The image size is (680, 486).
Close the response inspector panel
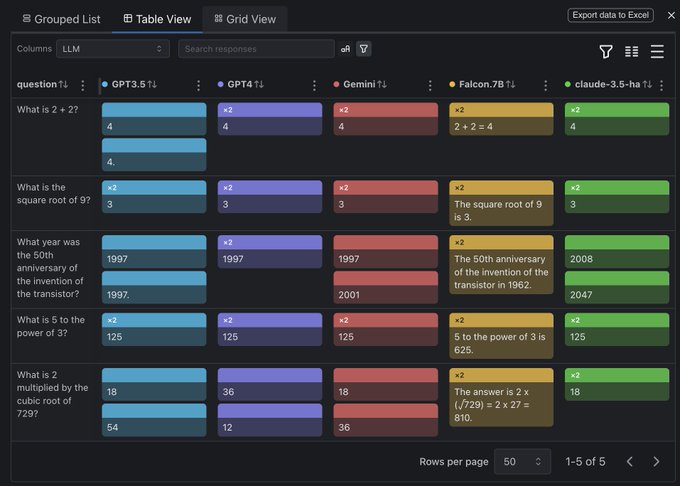tap(671, 15)
